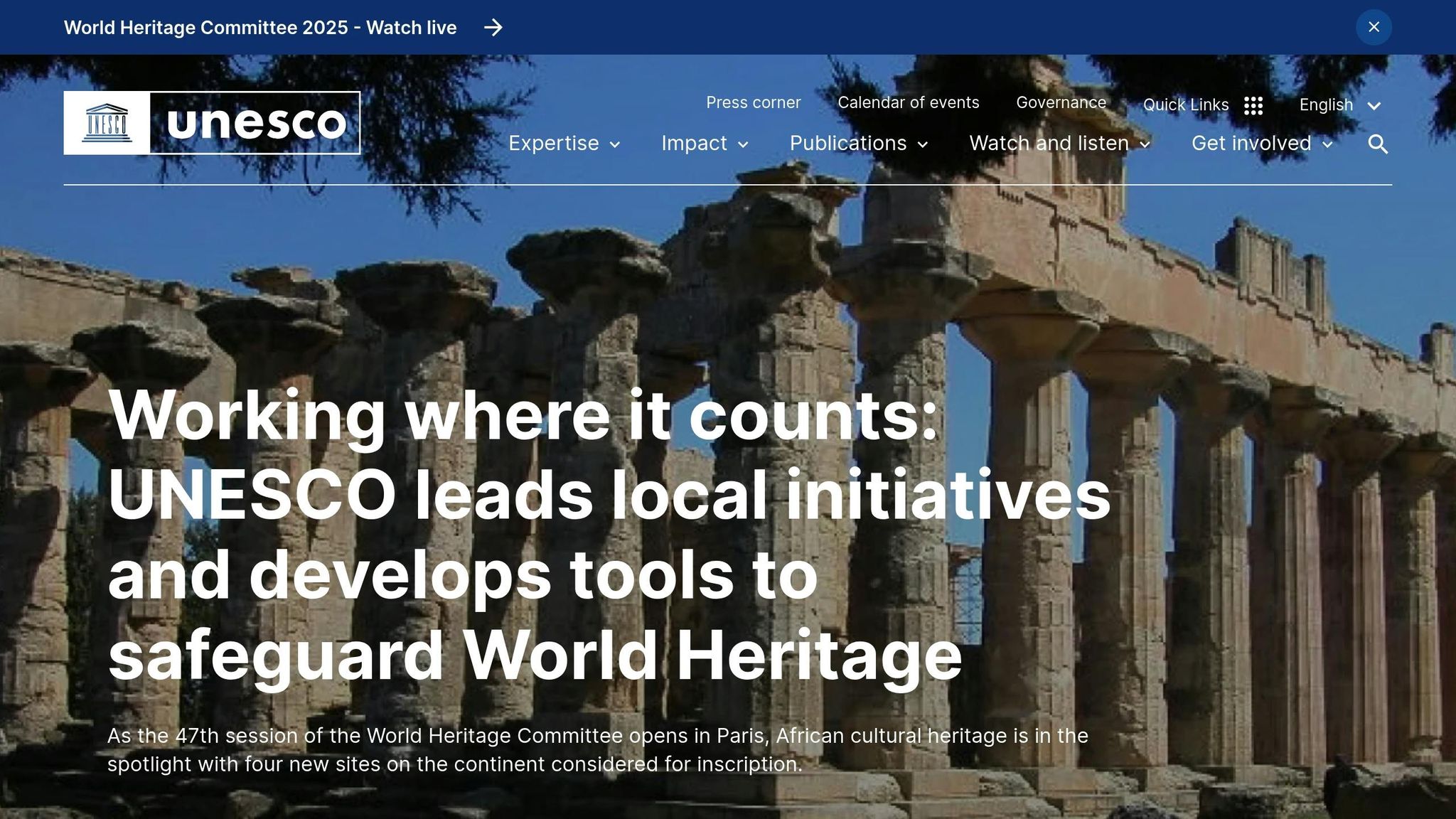Open the Expertise menu
The image size is (1456, 819).
[554, 144]
